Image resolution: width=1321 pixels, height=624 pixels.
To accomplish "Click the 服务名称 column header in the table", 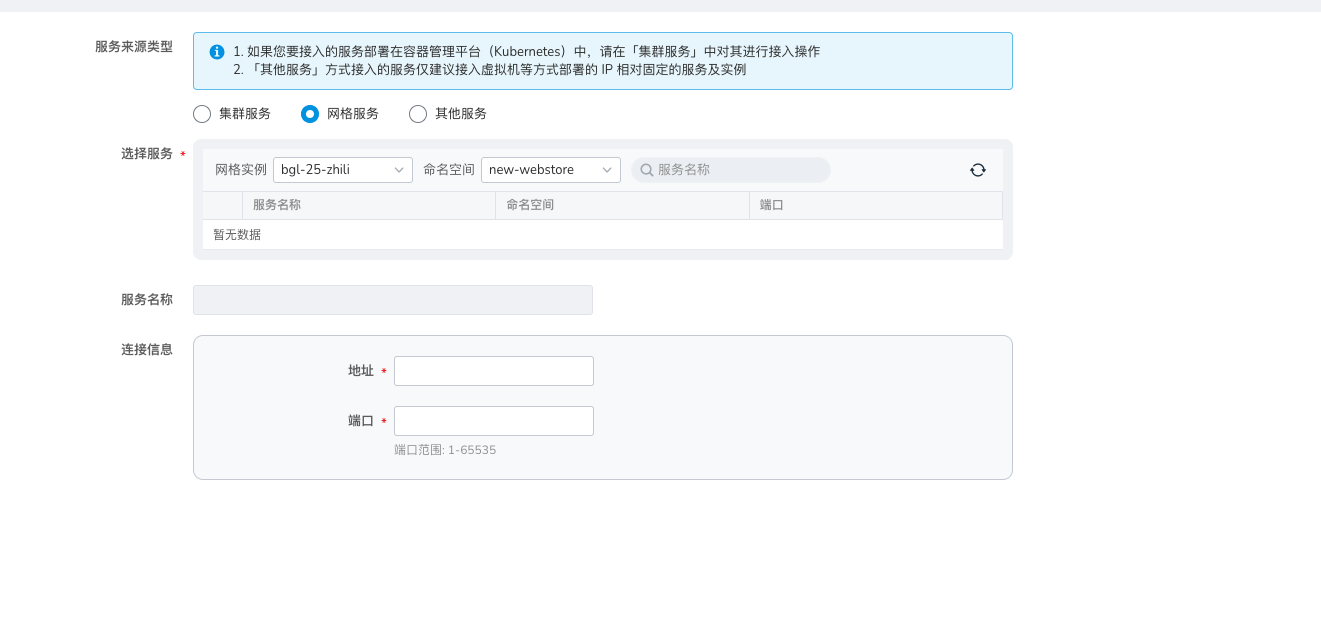I will [x=277, y=205].
